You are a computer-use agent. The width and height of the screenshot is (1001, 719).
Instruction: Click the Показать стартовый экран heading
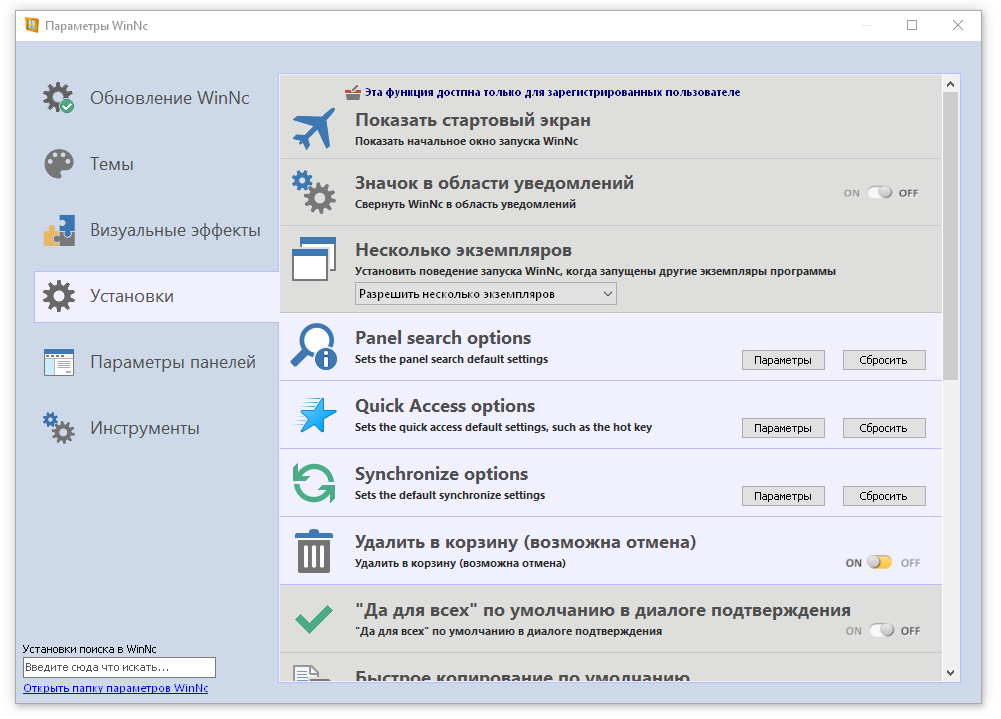click(x=473, y=120)
